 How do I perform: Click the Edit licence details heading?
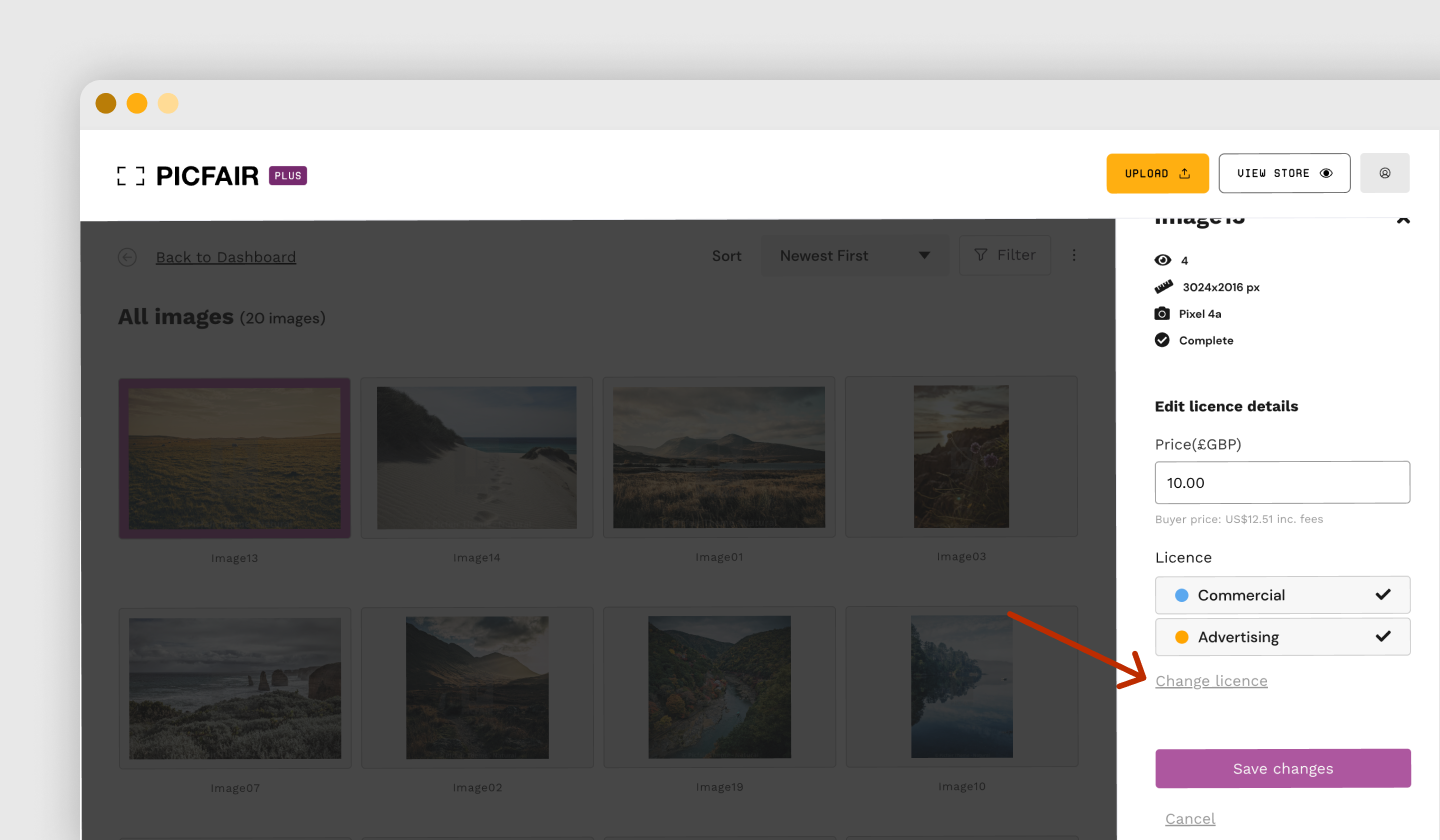pyautogui.click(x=1226, y=406)
